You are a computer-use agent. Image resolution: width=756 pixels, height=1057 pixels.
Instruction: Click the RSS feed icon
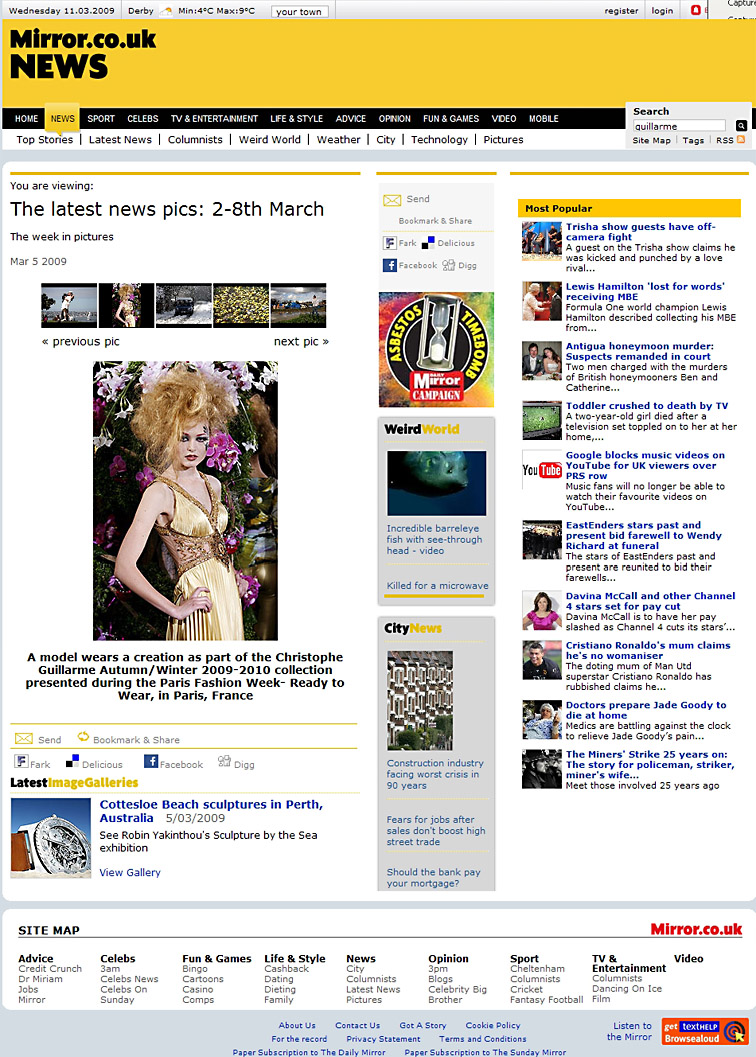click(741, 140)
